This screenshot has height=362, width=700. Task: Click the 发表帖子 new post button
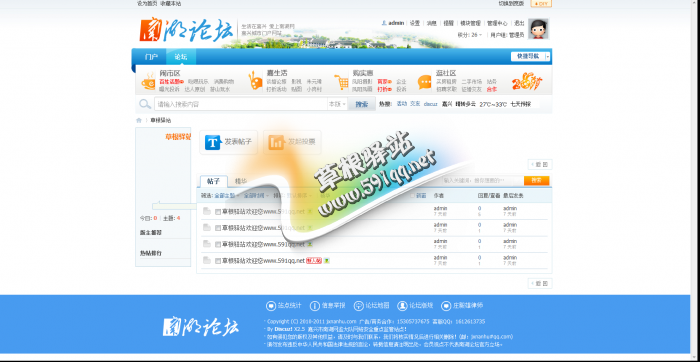(x=229, y=142)
